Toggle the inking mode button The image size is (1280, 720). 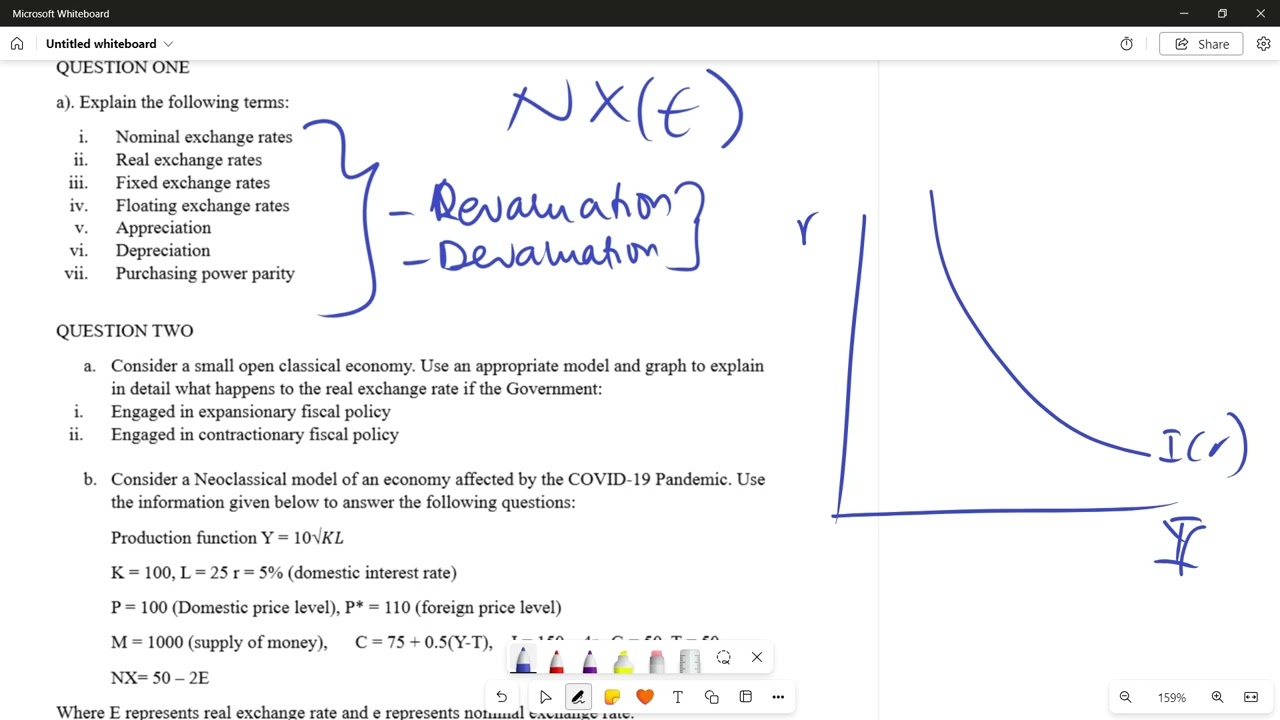(x=578, y=697)
